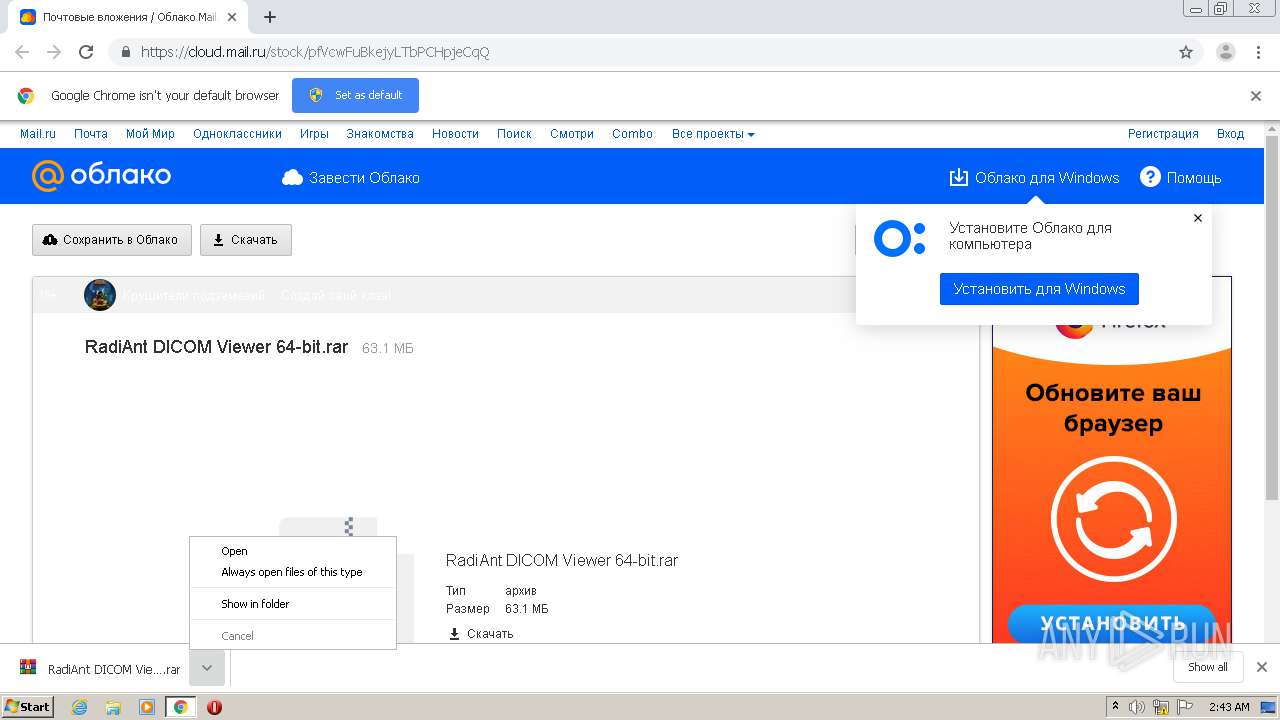Open File Explorer from taskbar

click(113, 707)
